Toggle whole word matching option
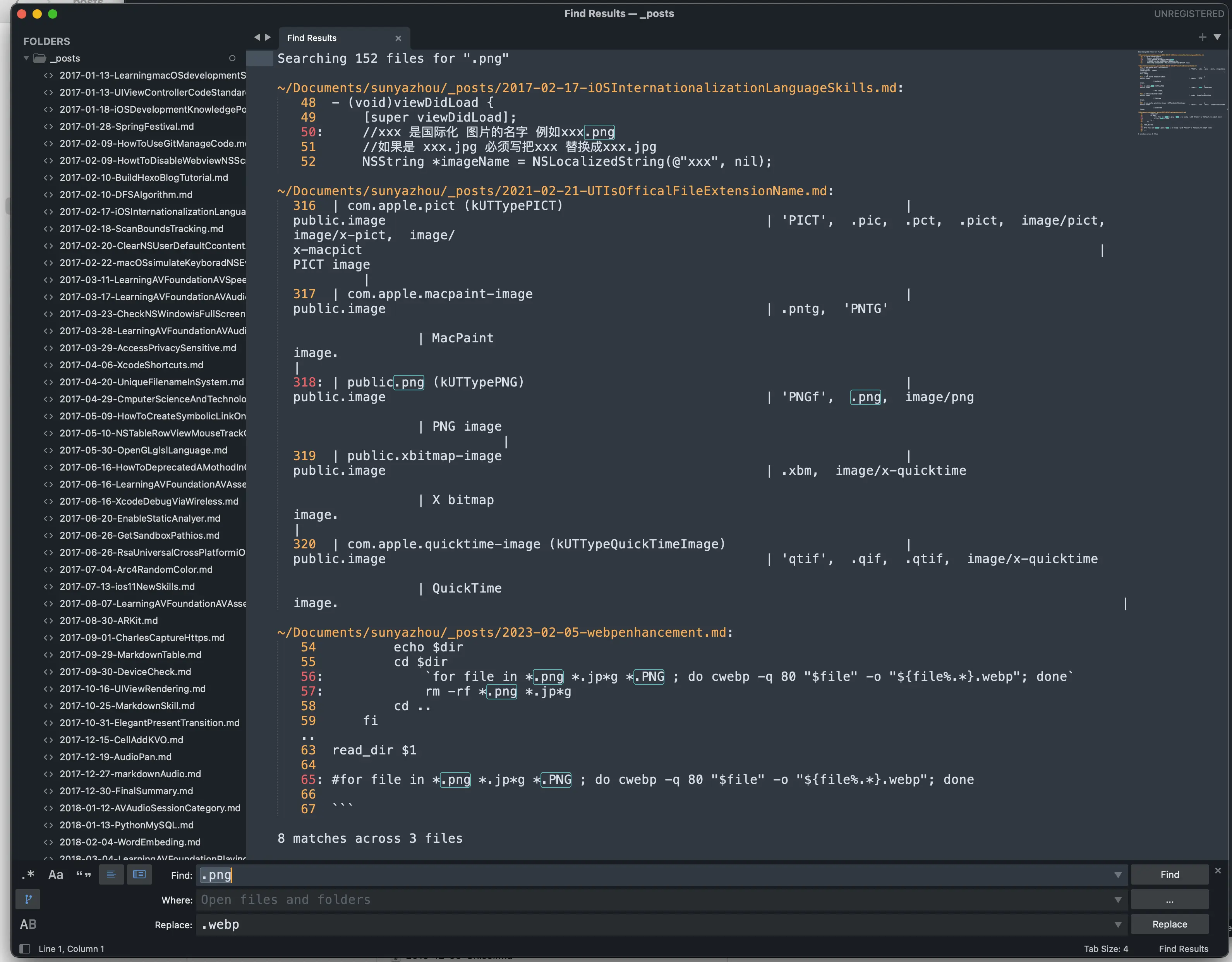 point(84,874)
